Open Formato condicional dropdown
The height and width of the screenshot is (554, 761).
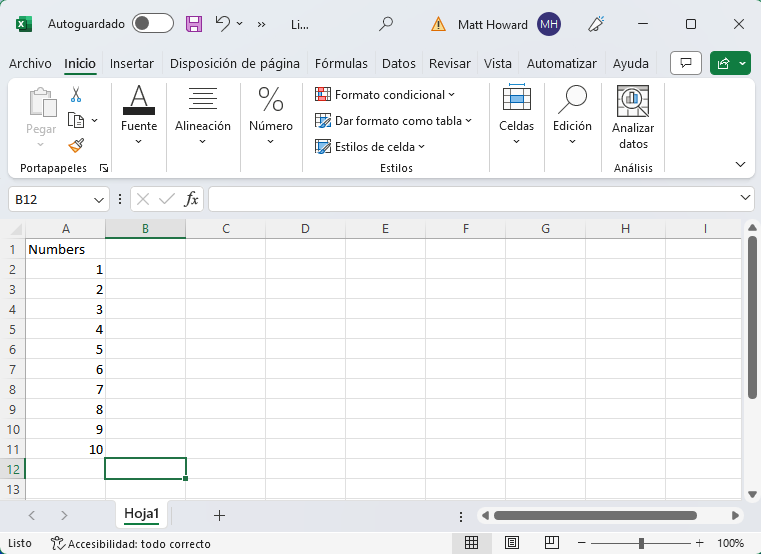[x=385, y=95]
